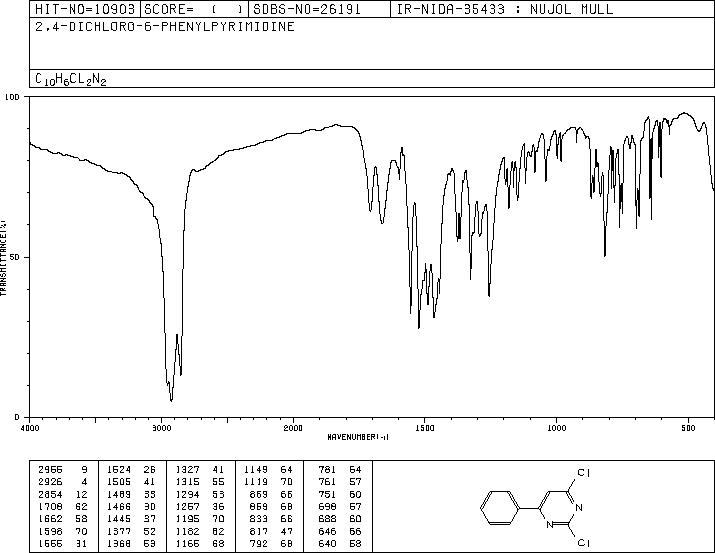Click the 3000 tick label on the x-axis
The height and width of the screenshot is (553, 715).
(161, 428)
